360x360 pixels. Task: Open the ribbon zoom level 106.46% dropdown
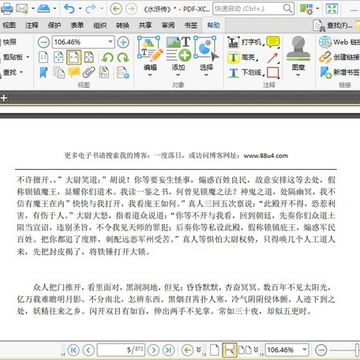pyautogui.click(x=110, y=42)
